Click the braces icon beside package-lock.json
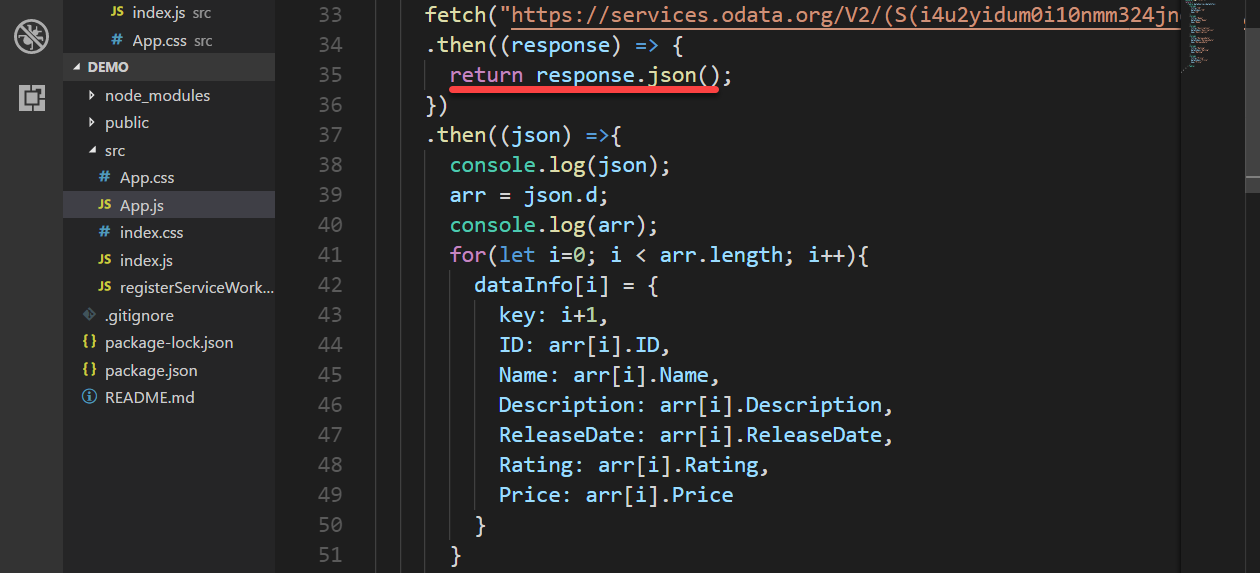The height and width of the screenshot is (573, 1260). (x=89, y=342)
